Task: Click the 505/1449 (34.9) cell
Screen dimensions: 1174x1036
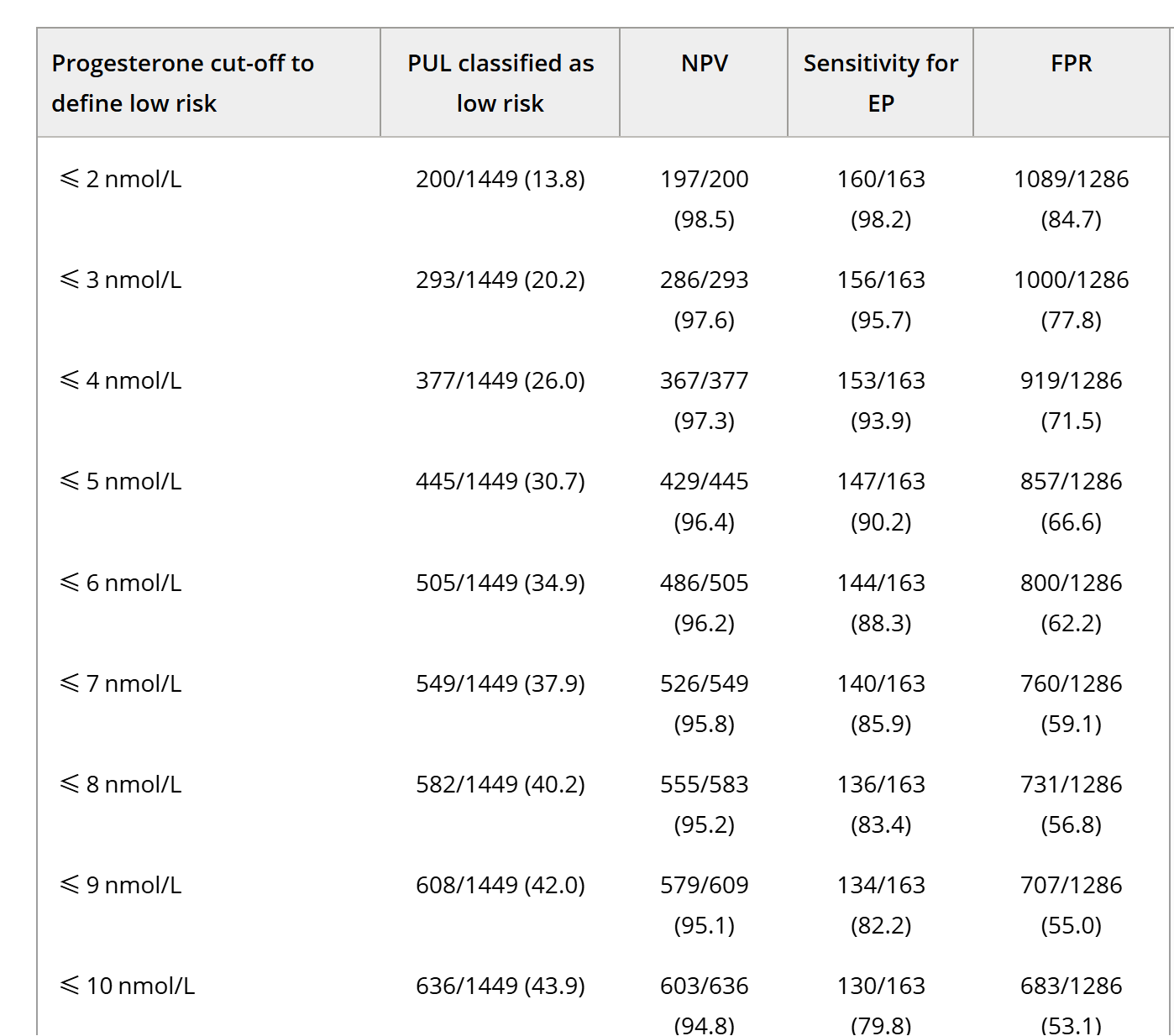Action: point(501,583)
